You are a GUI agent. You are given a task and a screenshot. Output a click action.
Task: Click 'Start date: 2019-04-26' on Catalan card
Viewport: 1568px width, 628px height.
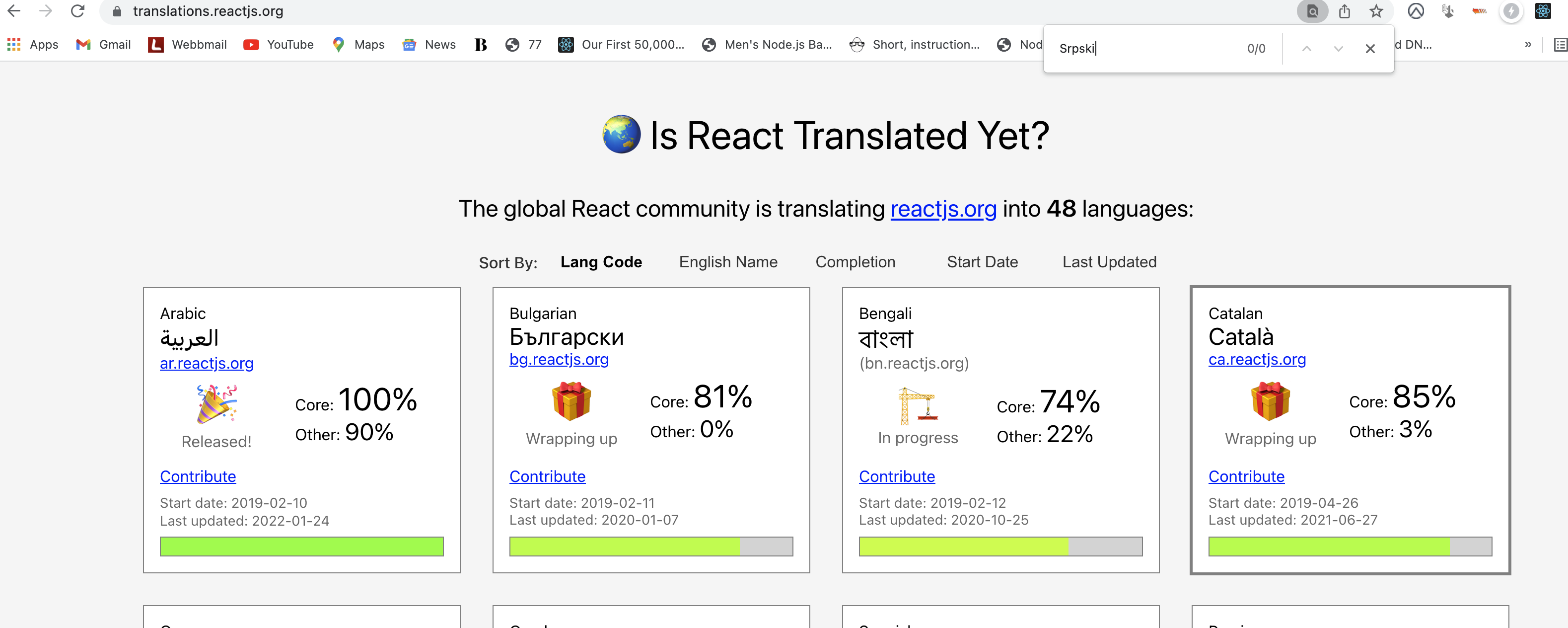click(1283, 503)
